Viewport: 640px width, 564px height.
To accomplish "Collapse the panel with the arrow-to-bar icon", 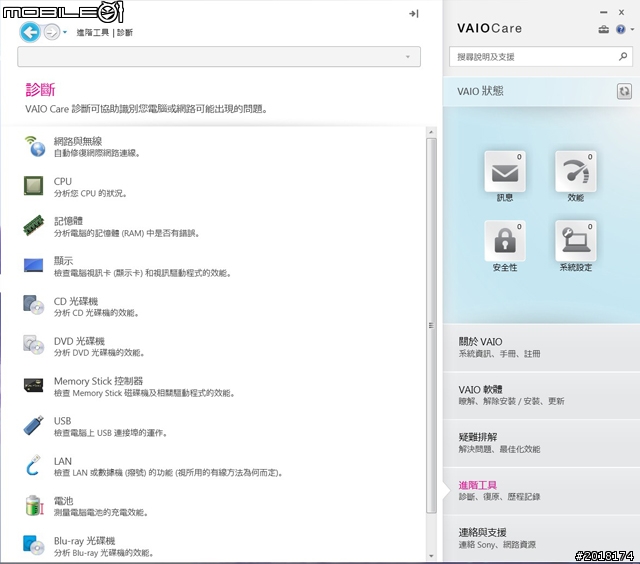I will pos(413,13).
